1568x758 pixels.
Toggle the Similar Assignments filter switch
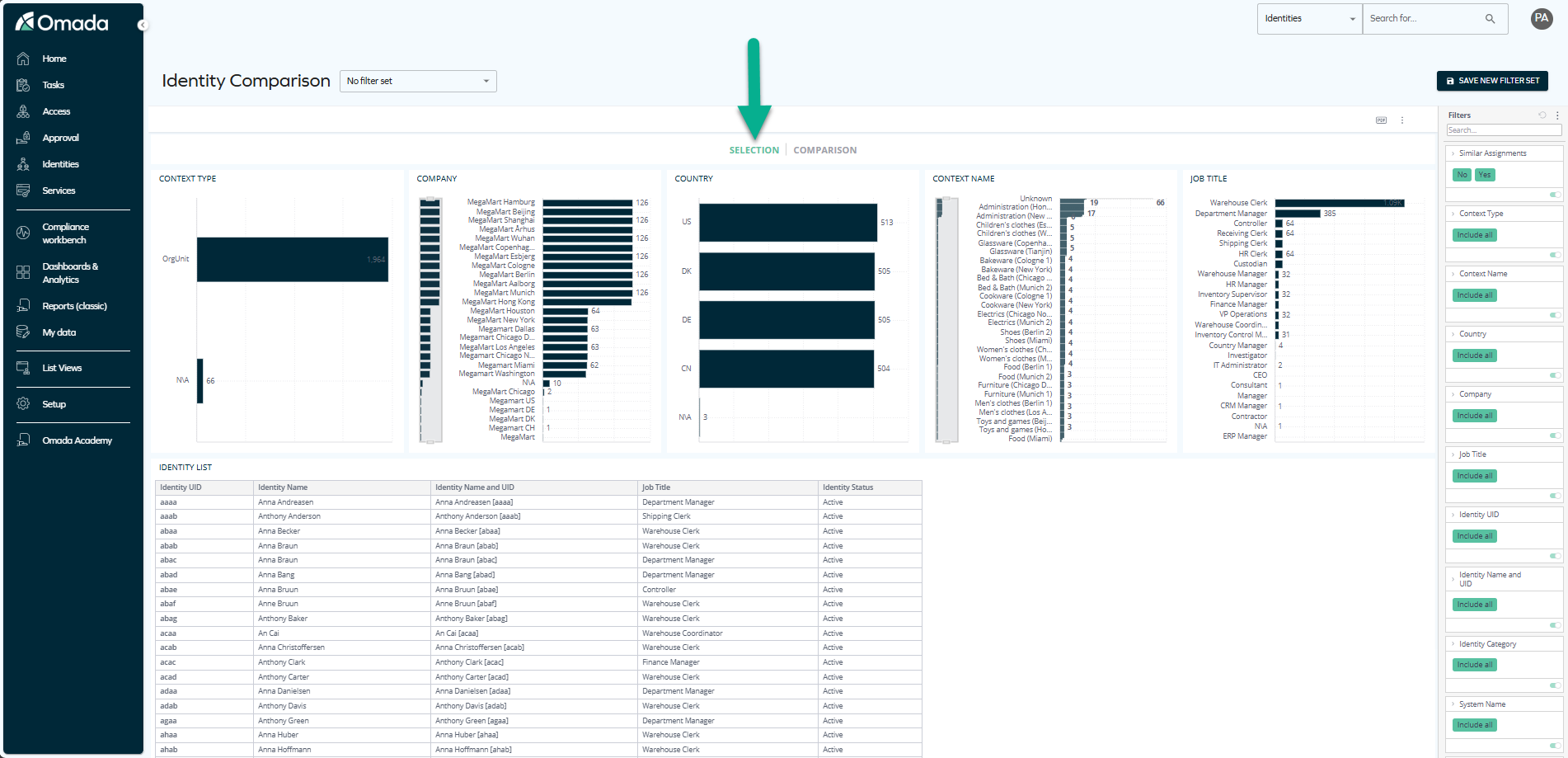(x=1555, y=195)
